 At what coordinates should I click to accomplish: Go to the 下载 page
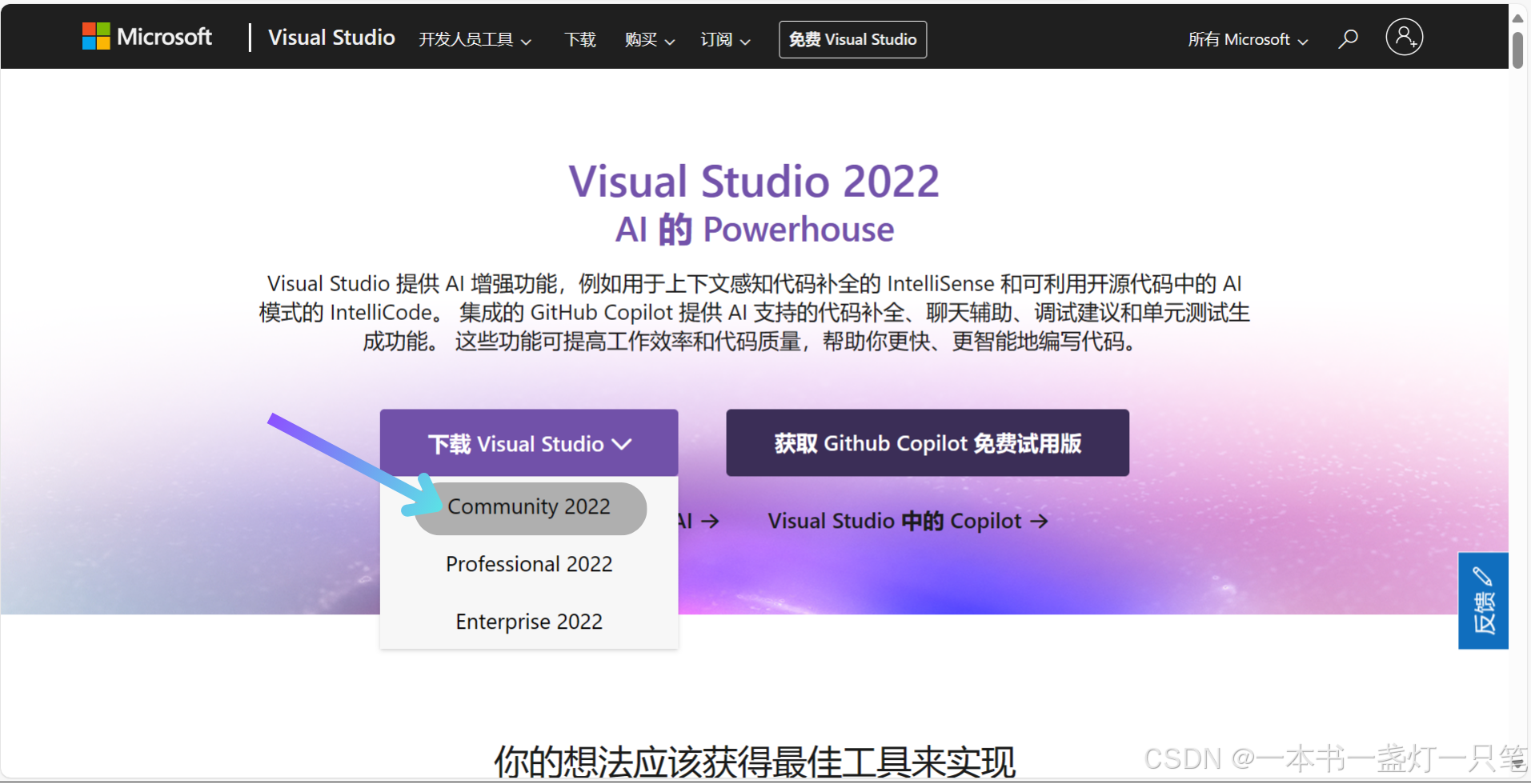[580, 40]
